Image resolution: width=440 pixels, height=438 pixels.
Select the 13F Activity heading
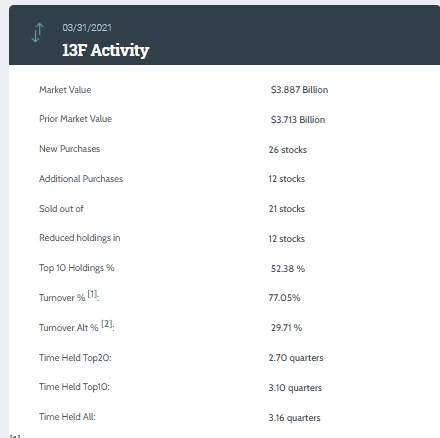pos(105,50)
